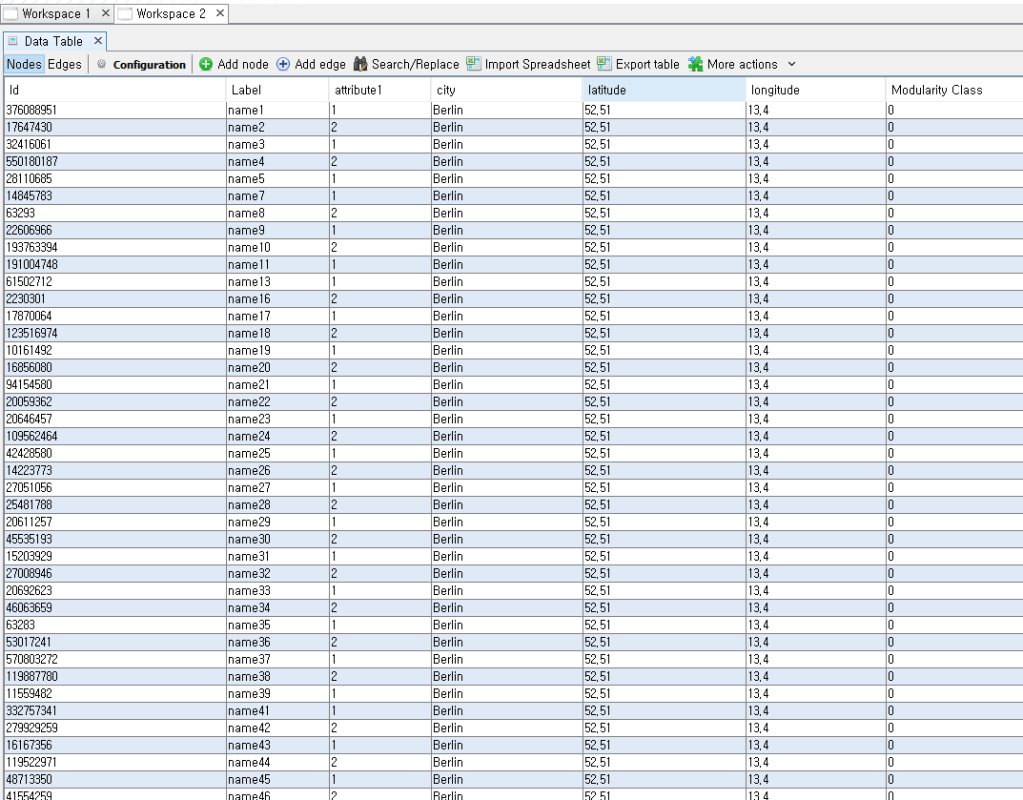Sort by the Modularity Class column header
1023x800 pixels.
pyautogui.click(x=936, y=90)
